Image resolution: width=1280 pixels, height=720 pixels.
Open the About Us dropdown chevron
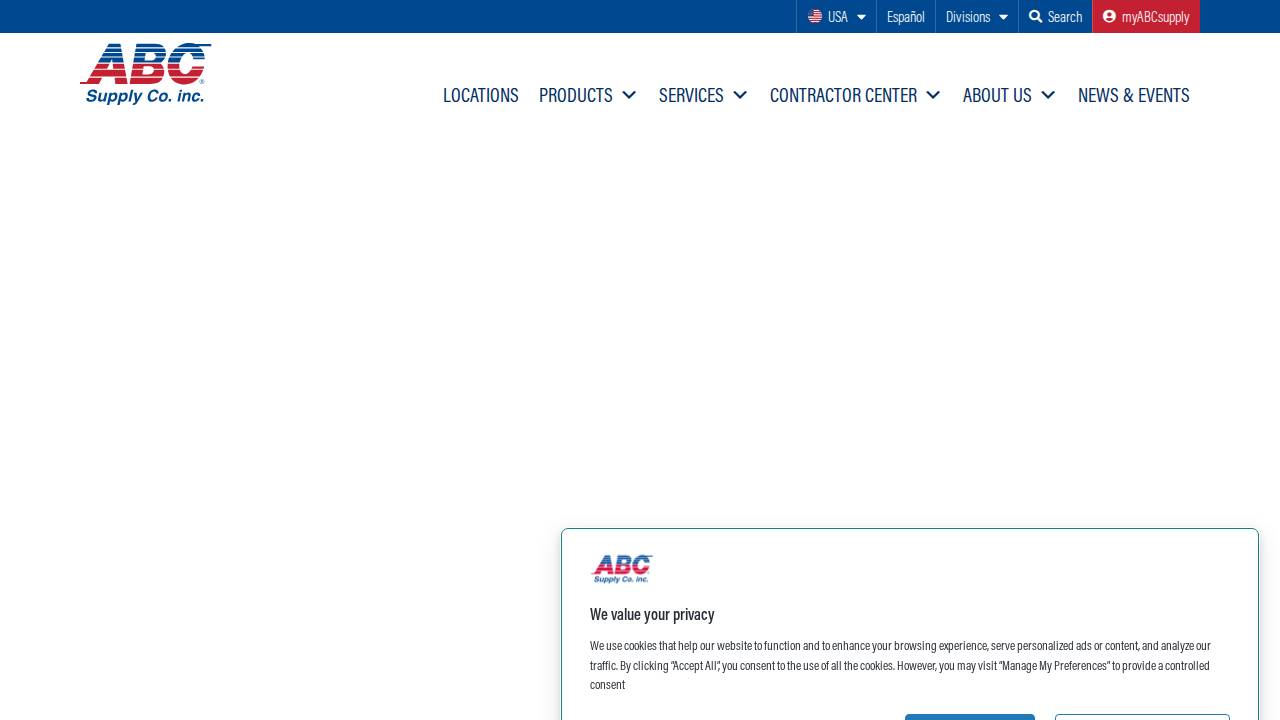(x=1048, y=95)
